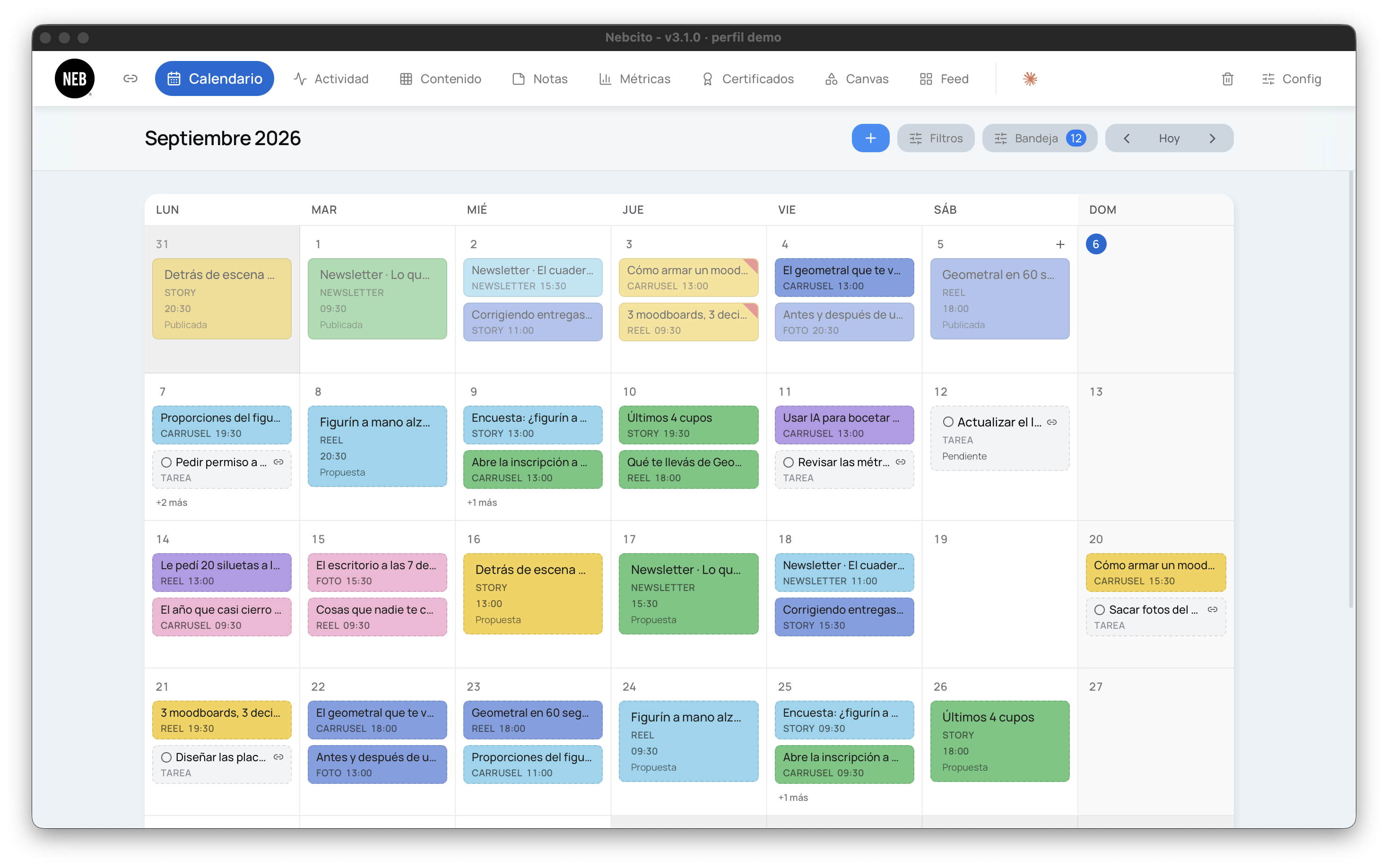Expand +1 más on day 9
1388x868 pixels.
pyautogui.click(x=482, y=502)
